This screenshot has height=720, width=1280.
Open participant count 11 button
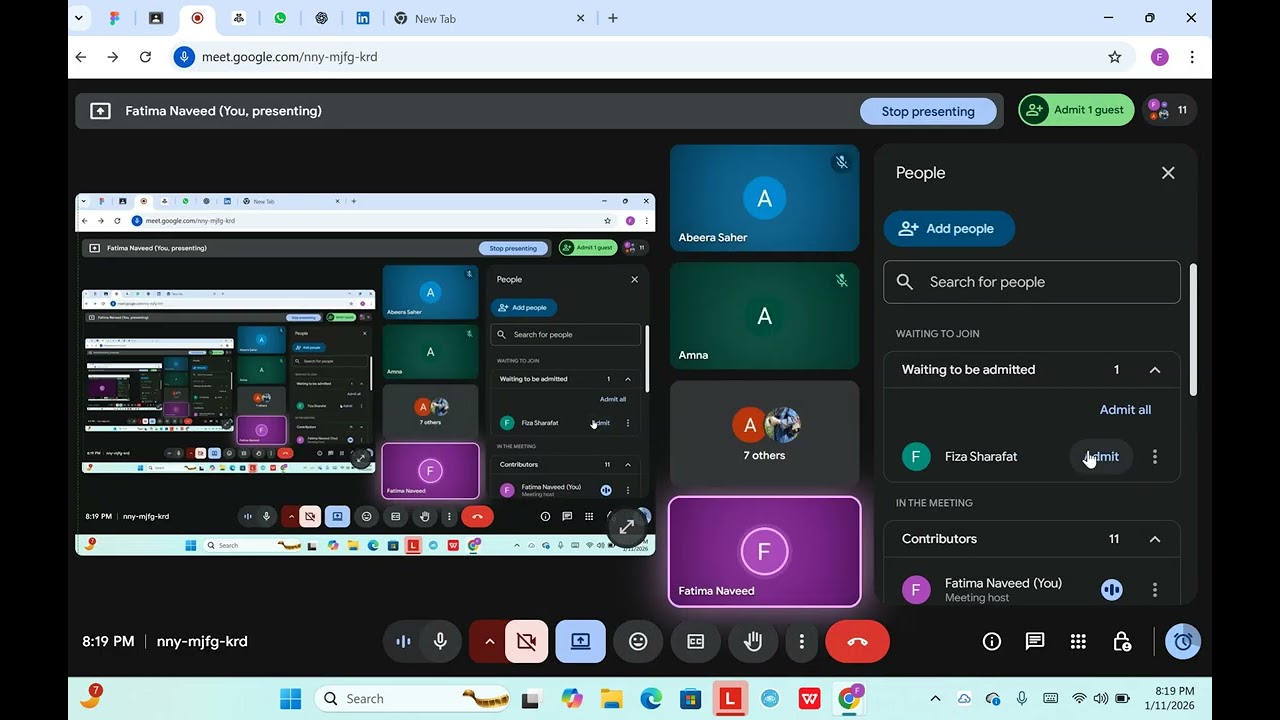pos(1169,110)
